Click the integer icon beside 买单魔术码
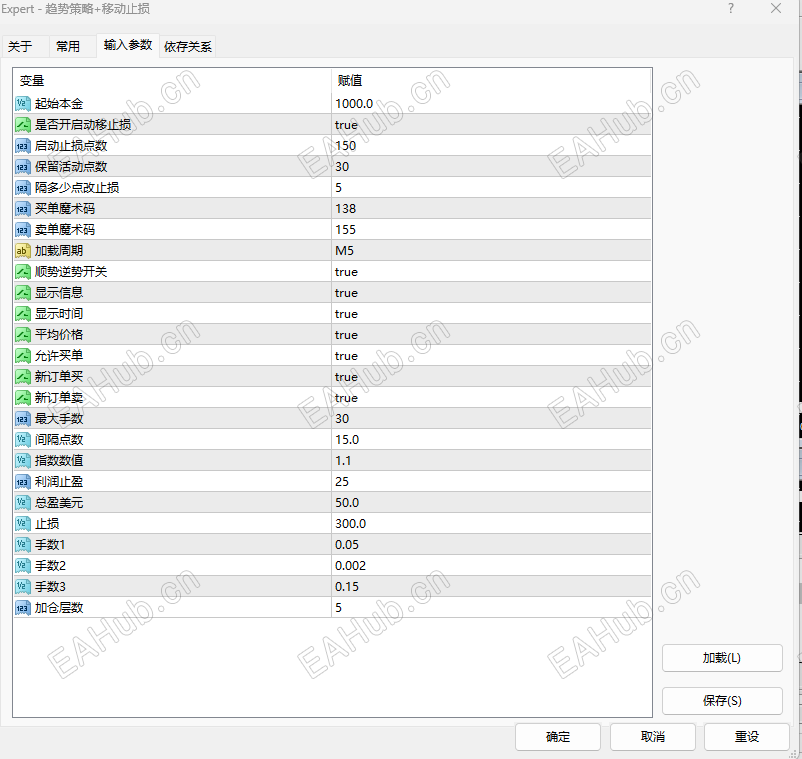The height and width of the screenshot is (759, 802). [x=23, y=209]
